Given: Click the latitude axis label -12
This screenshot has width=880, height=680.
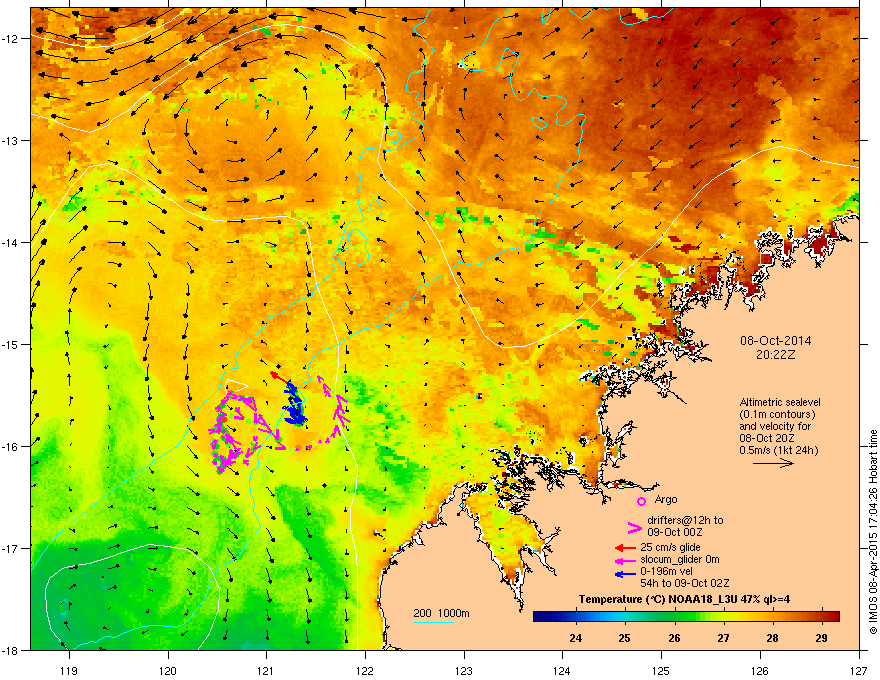Looking at the screenshot, I should 11,39.
